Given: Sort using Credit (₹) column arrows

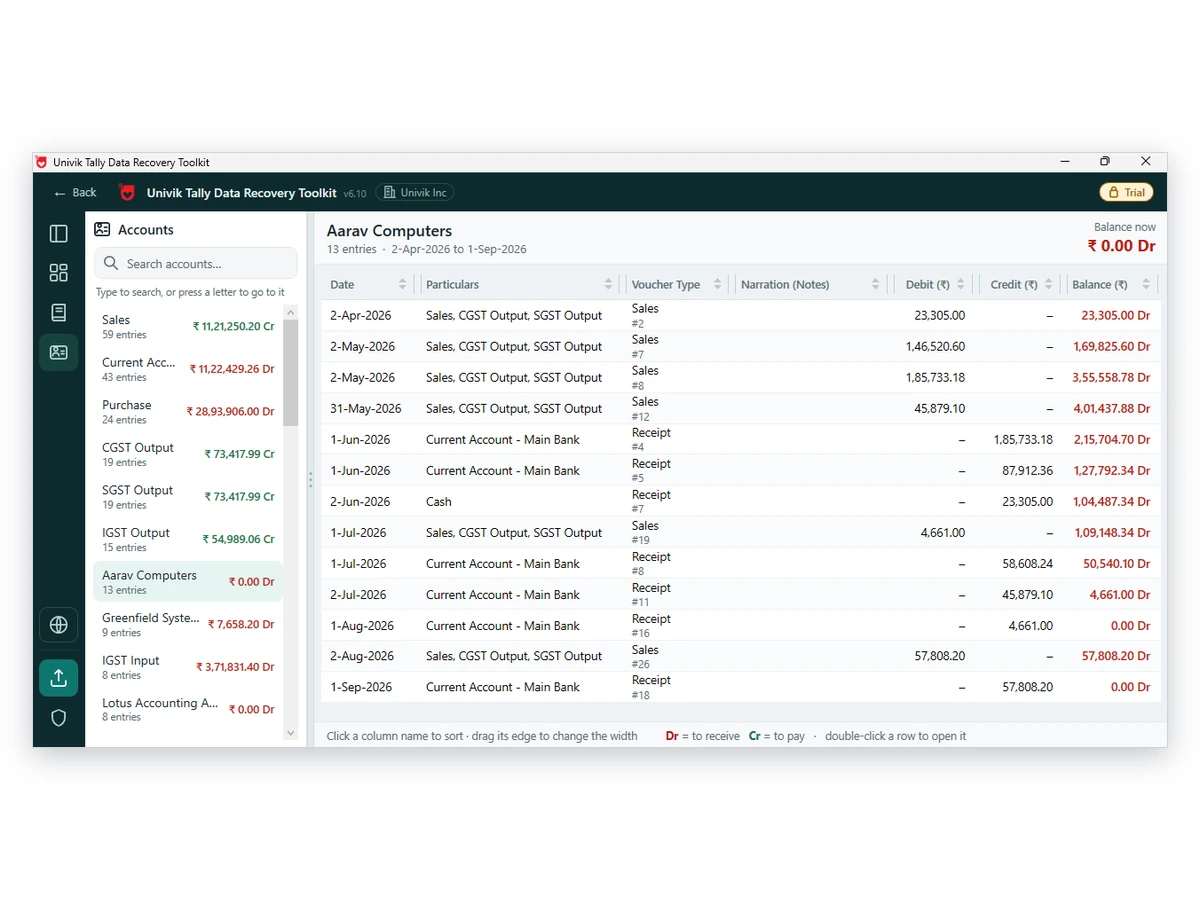Looking at the screenshot, I should pyautogui.click(x=1049, y=285).
